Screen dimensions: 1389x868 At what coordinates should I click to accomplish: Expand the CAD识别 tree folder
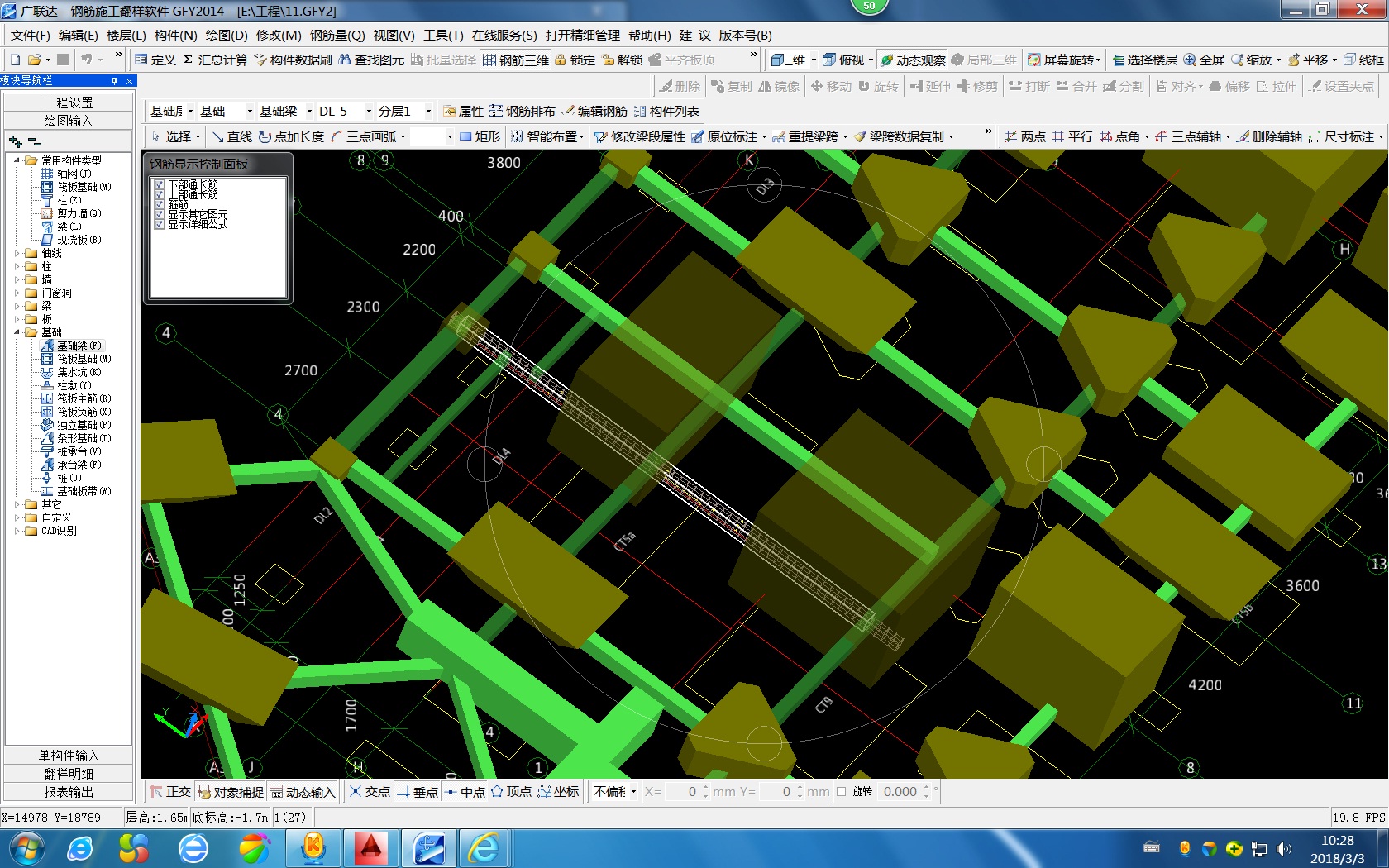[x=17, y=531]
